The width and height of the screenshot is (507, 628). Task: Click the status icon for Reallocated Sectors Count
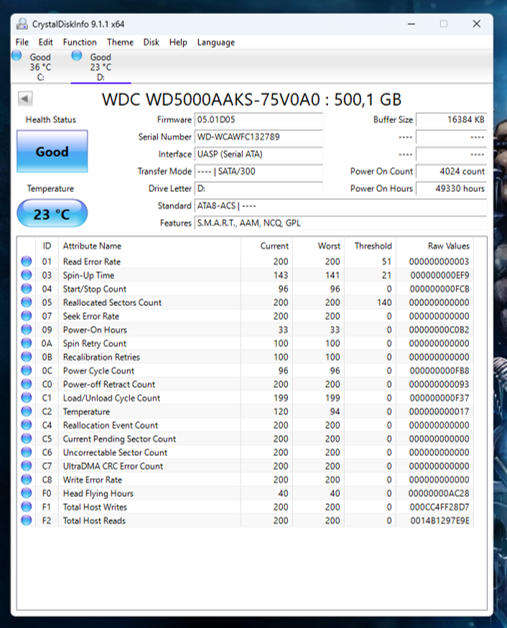tap(26, 302)
